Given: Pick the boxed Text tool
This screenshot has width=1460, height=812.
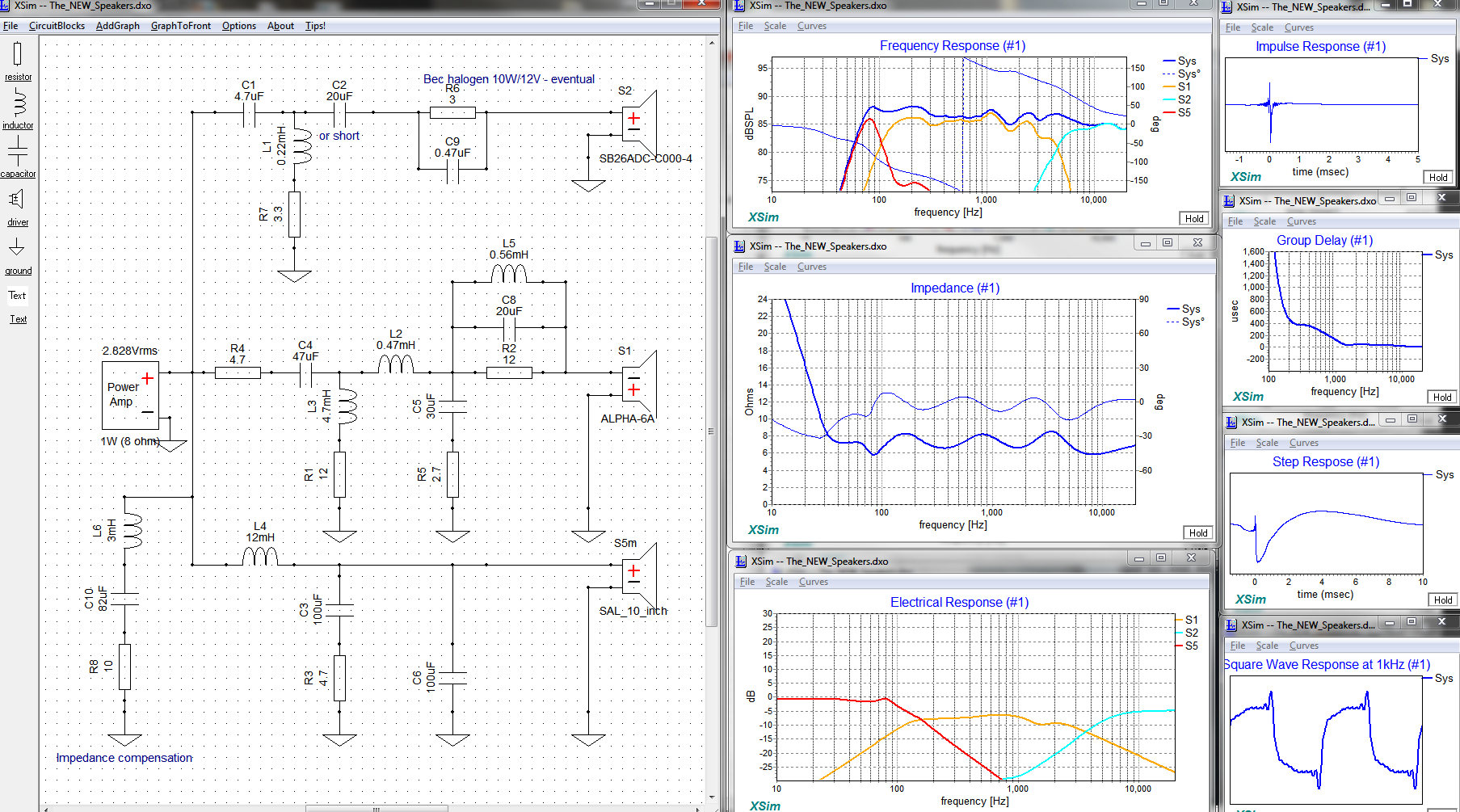Looking at the screenshot, I should tap(18, 296).
